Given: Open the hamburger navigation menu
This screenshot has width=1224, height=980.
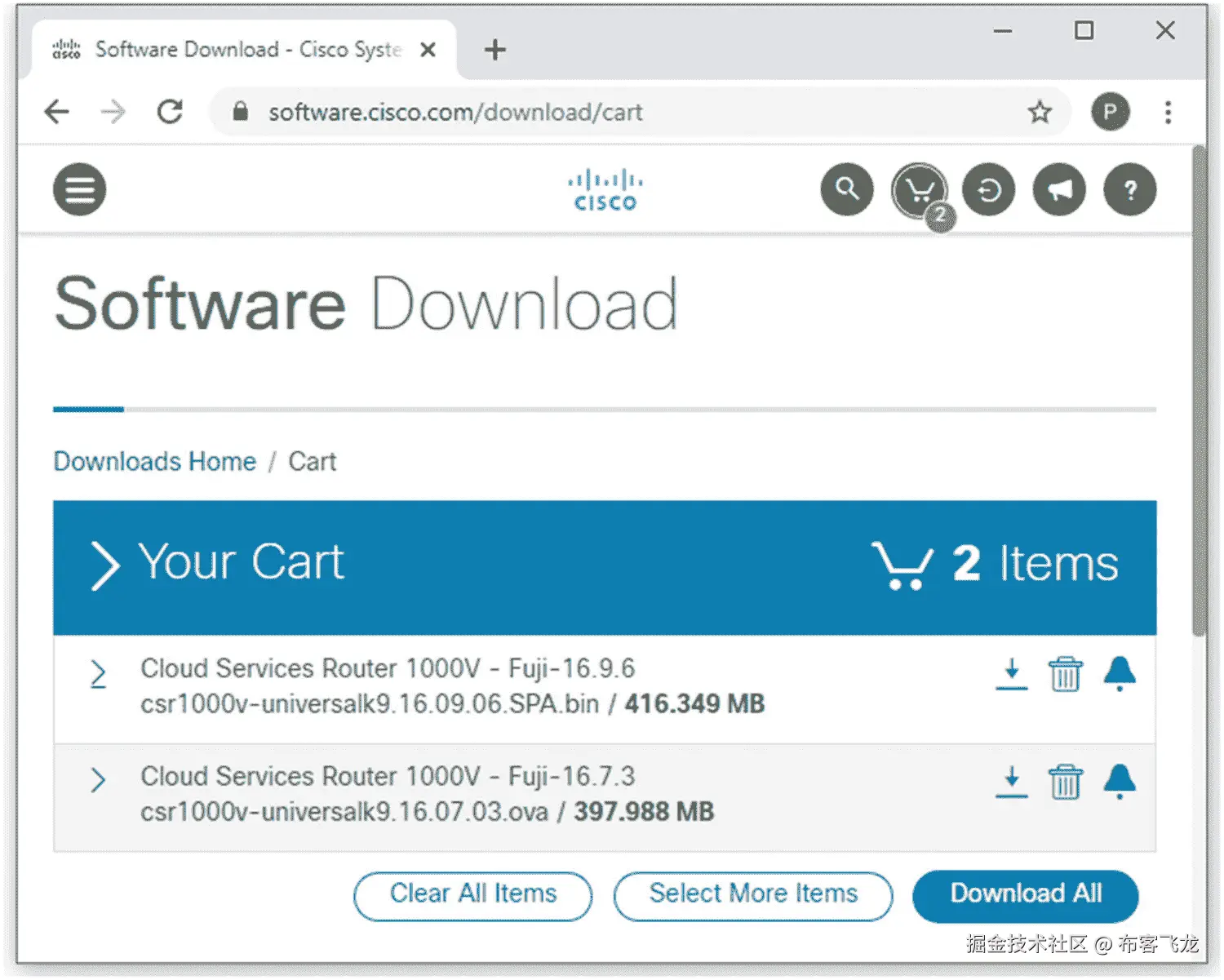Looking at the screenshot, I should (79, 190).
